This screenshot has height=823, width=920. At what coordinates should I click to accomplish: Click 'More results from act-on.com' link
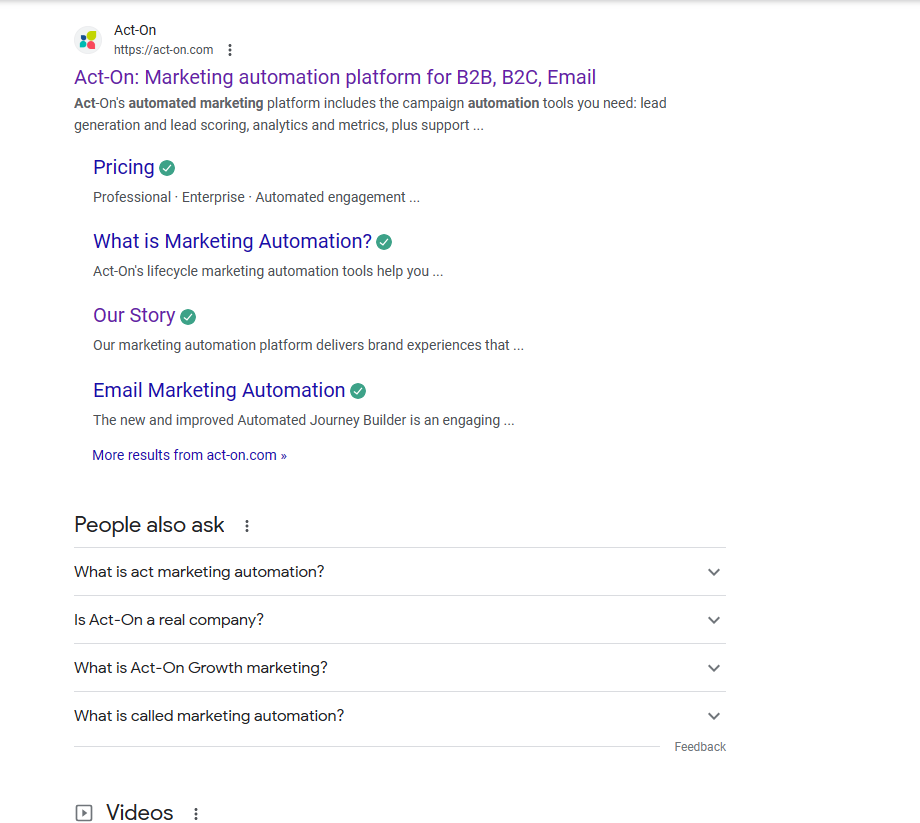pyautogui.click(x=189, y=455)
